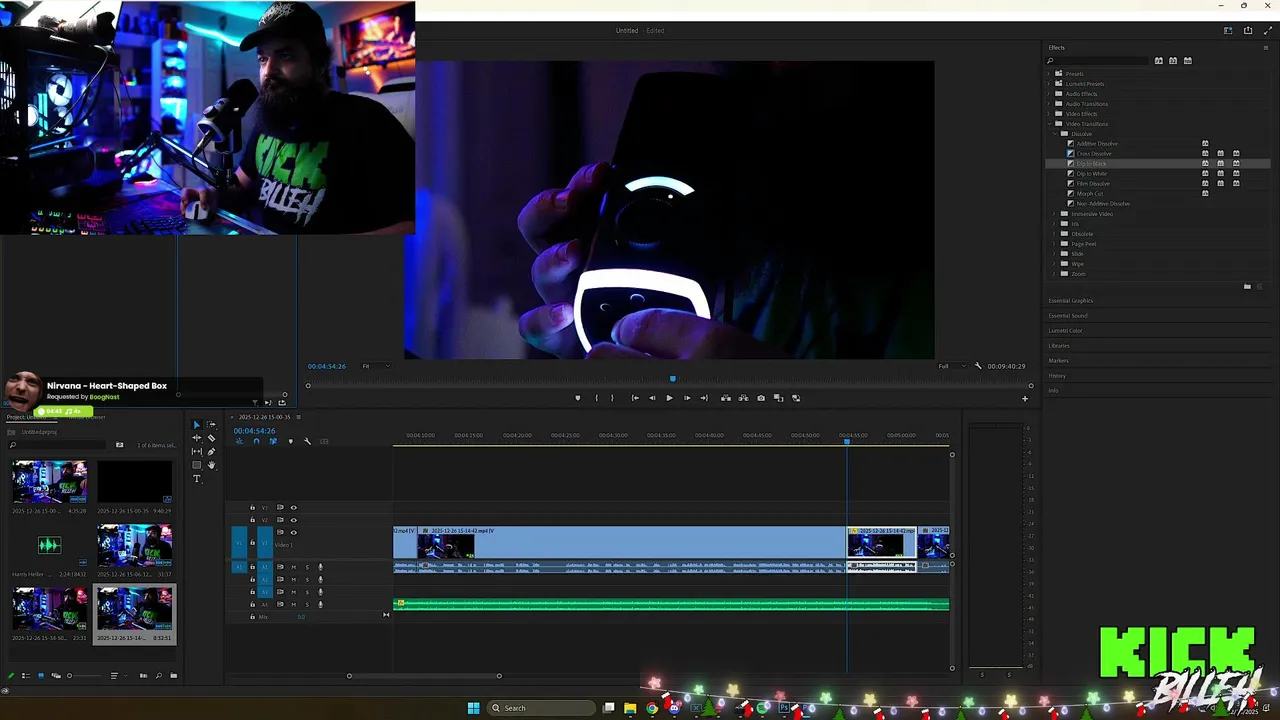Step forward one frame

click(x=687, y=398)
